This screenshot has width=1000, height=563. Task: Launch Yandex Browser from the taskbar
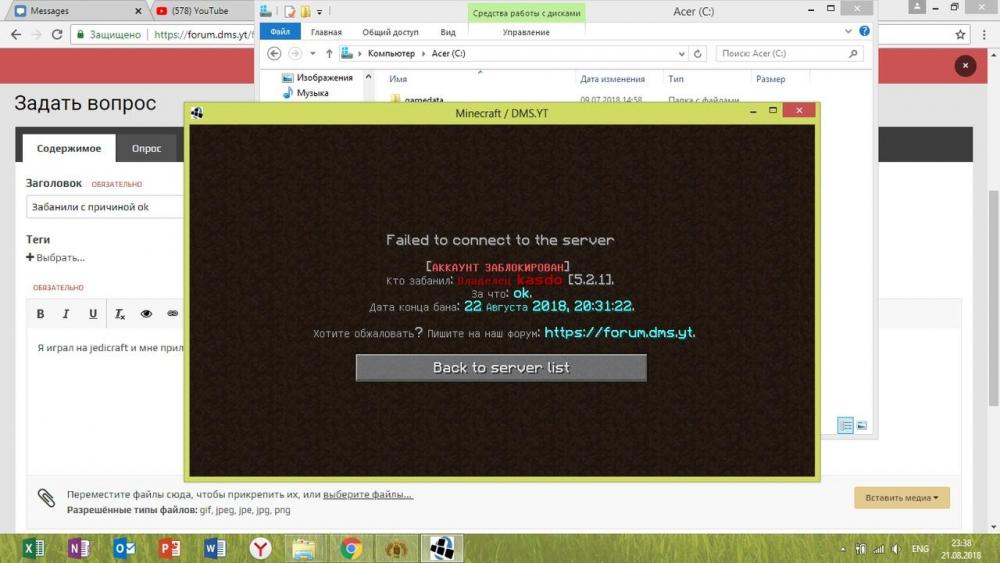pyautogui.click(x=260, y=548)
